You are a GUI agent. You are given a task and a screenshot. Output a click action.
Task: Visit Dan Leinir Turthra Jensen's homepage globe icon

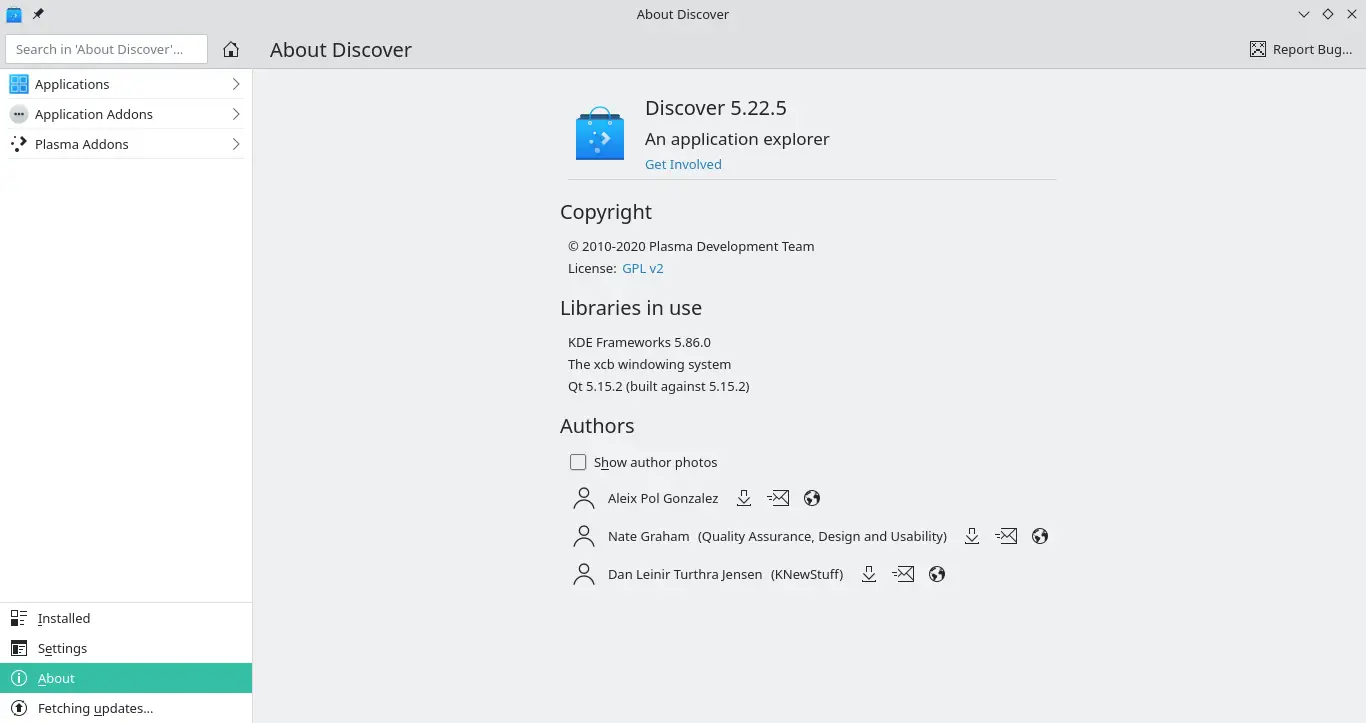(937, 574)
